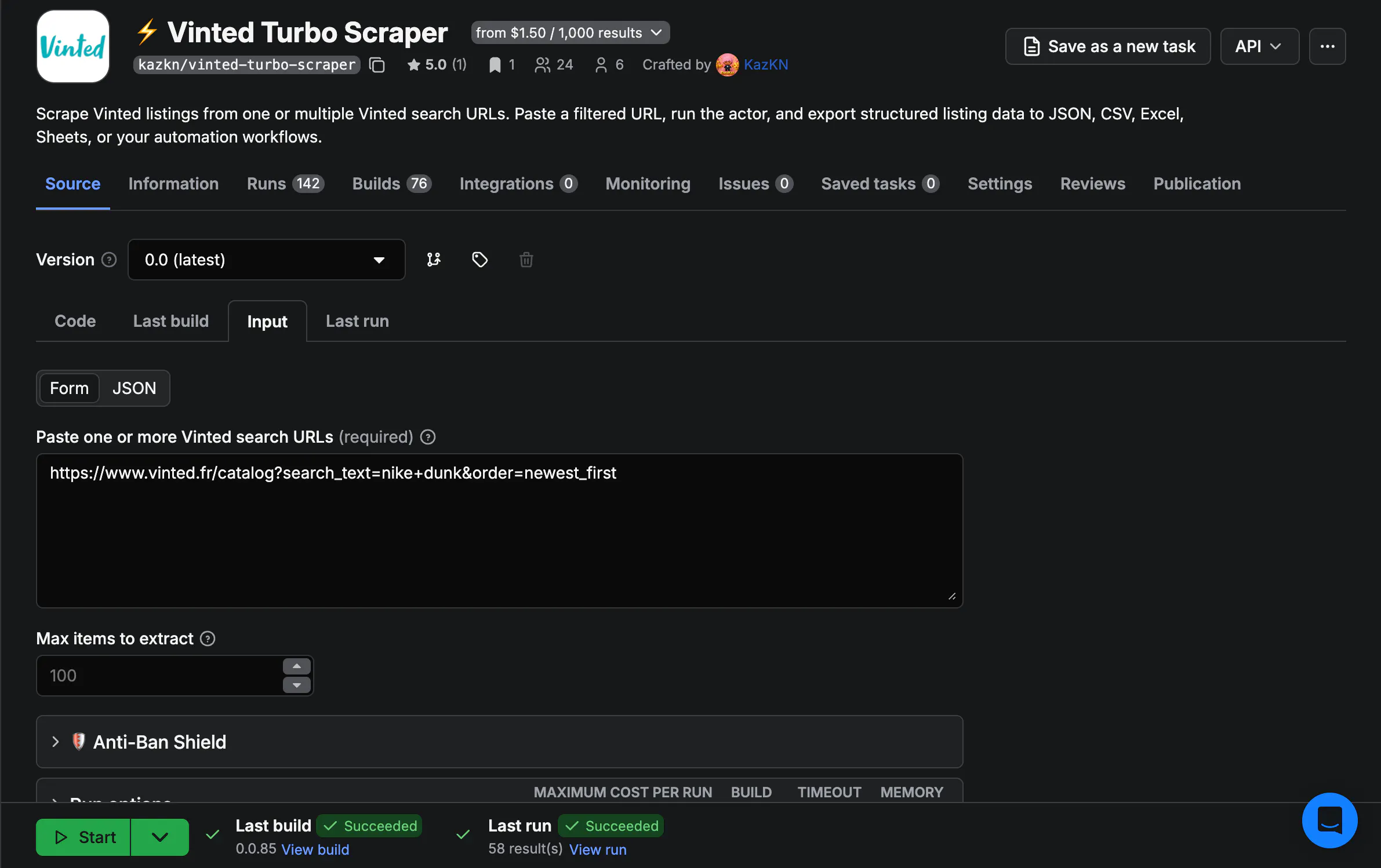The image size is (1381, 868).
Task: Open the API dropdown menu
Action: (x=1259, y=46)
